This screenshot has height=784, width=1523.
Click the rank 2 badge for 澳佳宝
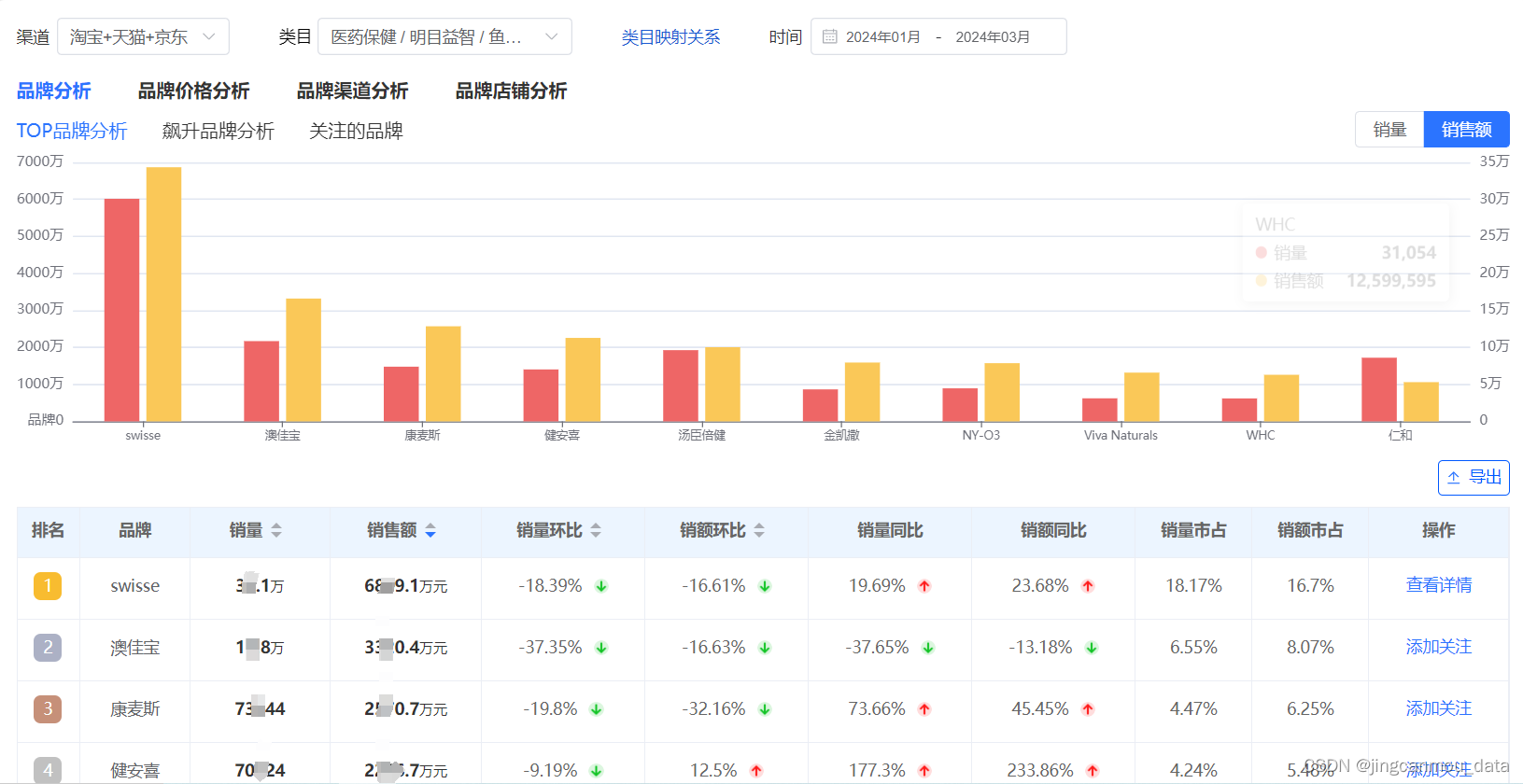48,647
